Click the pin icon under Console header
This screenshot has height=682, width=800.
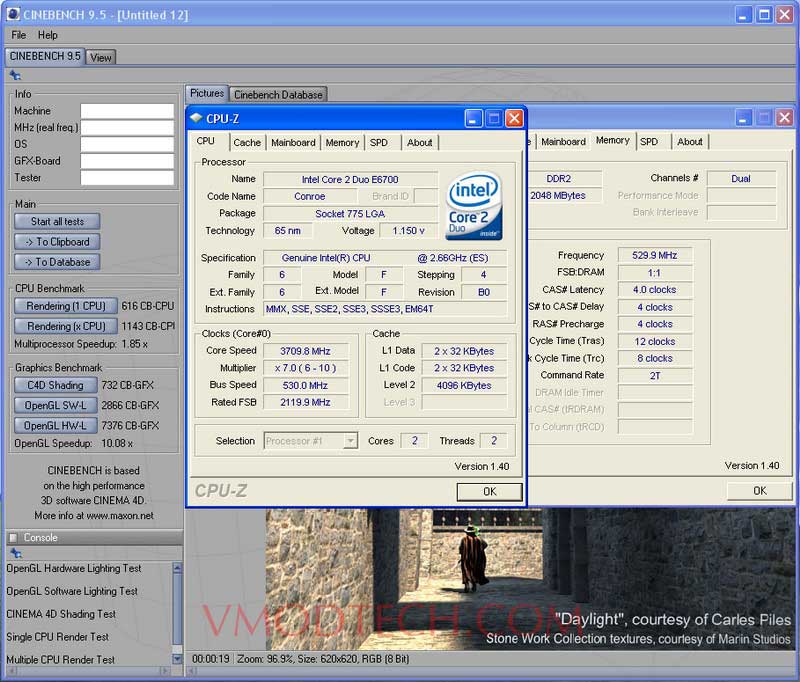pos(16,553)
